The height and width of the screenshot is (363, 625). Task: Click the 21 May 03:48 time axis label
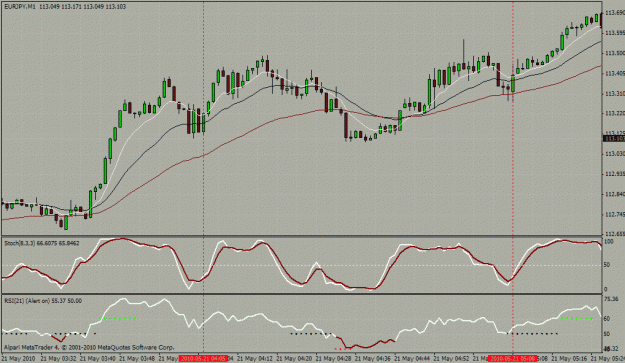click(138, 359)
